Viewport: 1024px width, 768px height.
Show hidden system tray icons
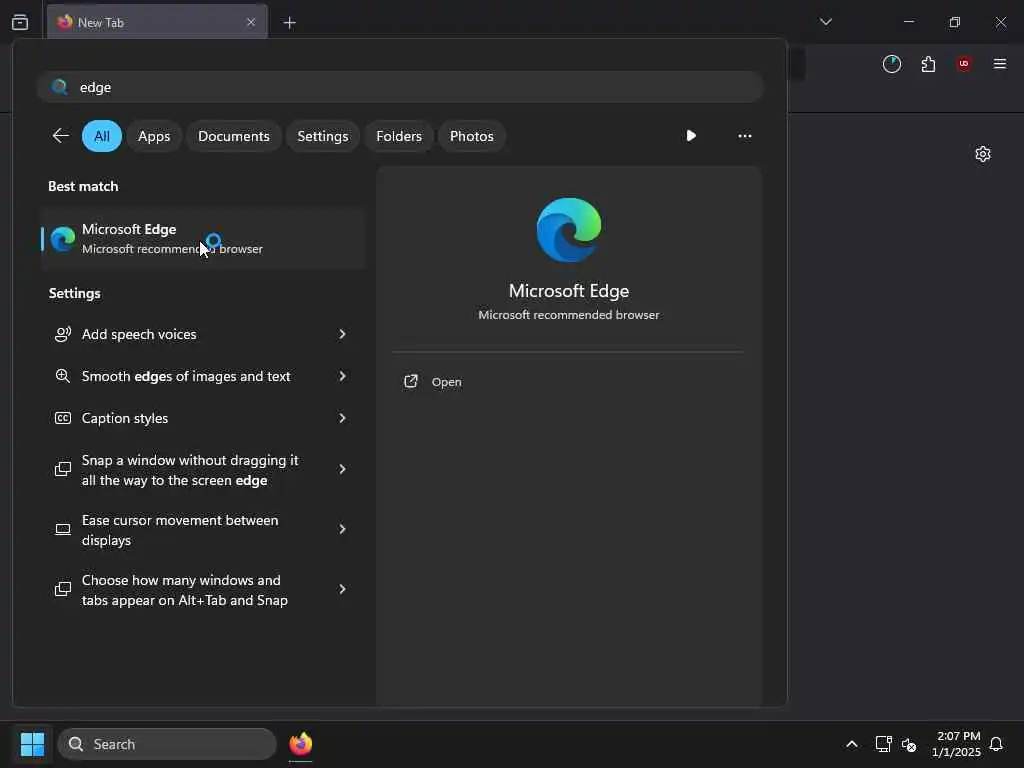coord(852,744)
